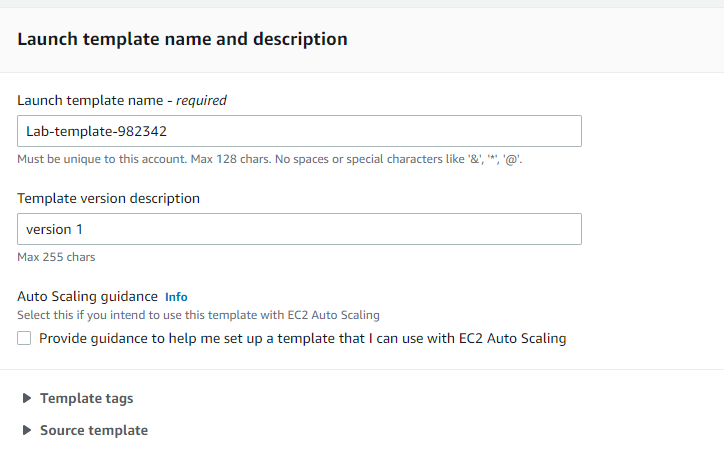Click the "Lab-template-982342" text in name field
The image size is (724, 454).
coord(89,131)
